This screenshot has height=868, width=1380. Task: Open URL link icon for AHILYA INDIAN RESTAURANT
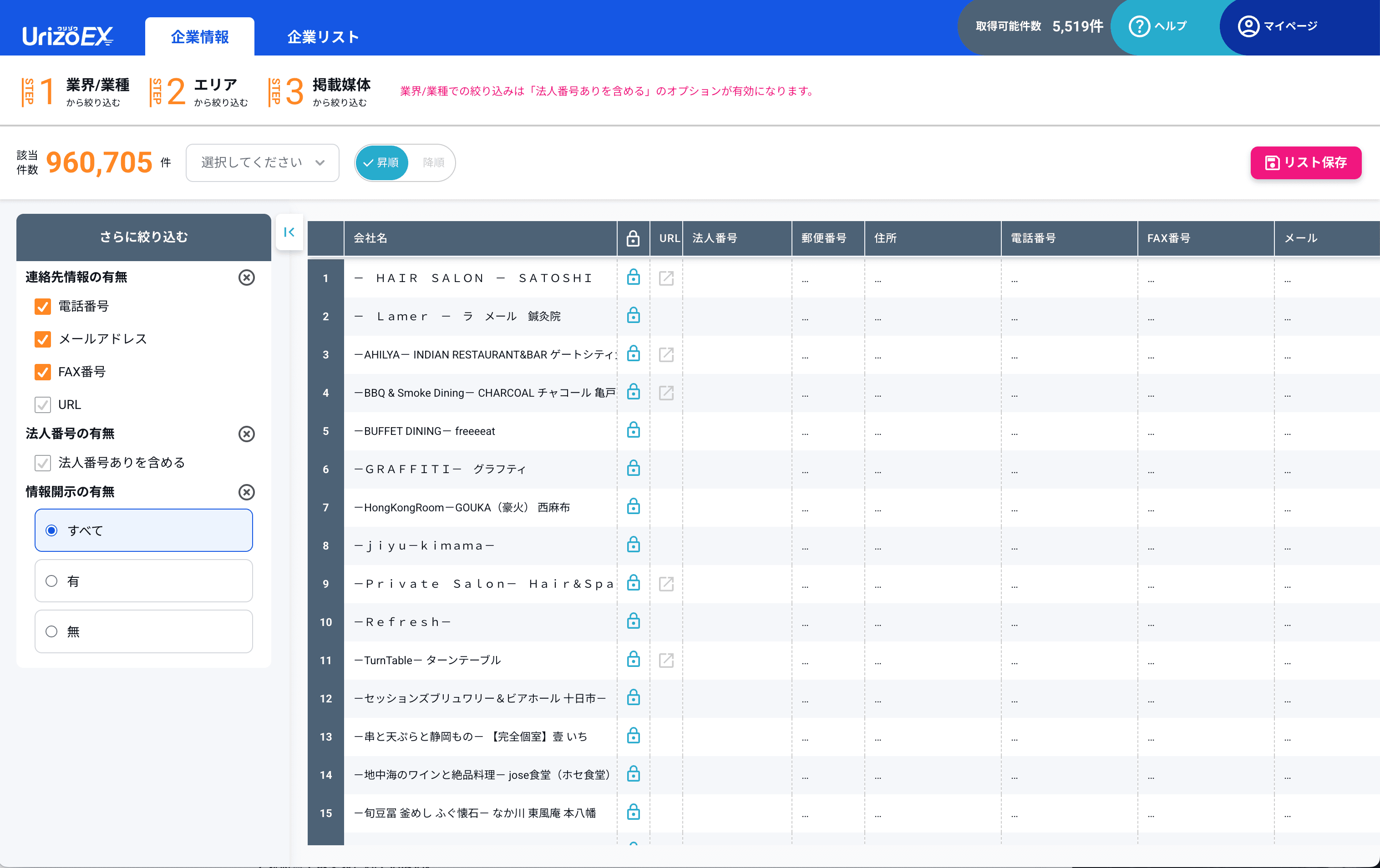(x=666, y=354)
